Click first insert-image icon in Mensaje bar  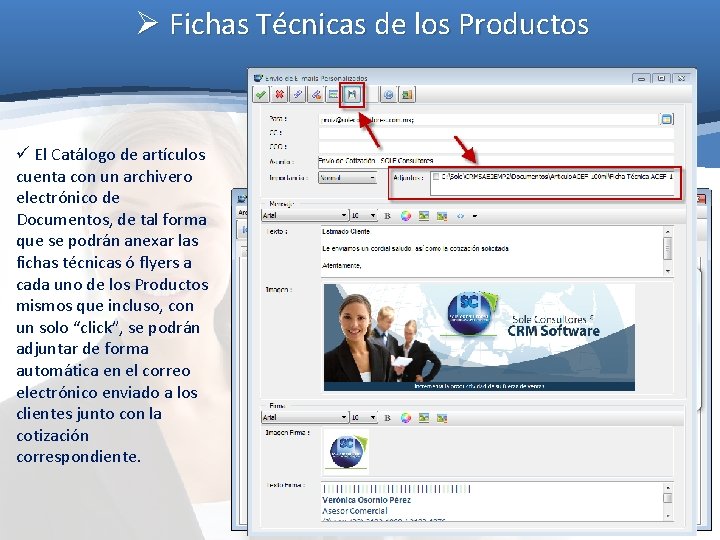(x=424, y=216)
